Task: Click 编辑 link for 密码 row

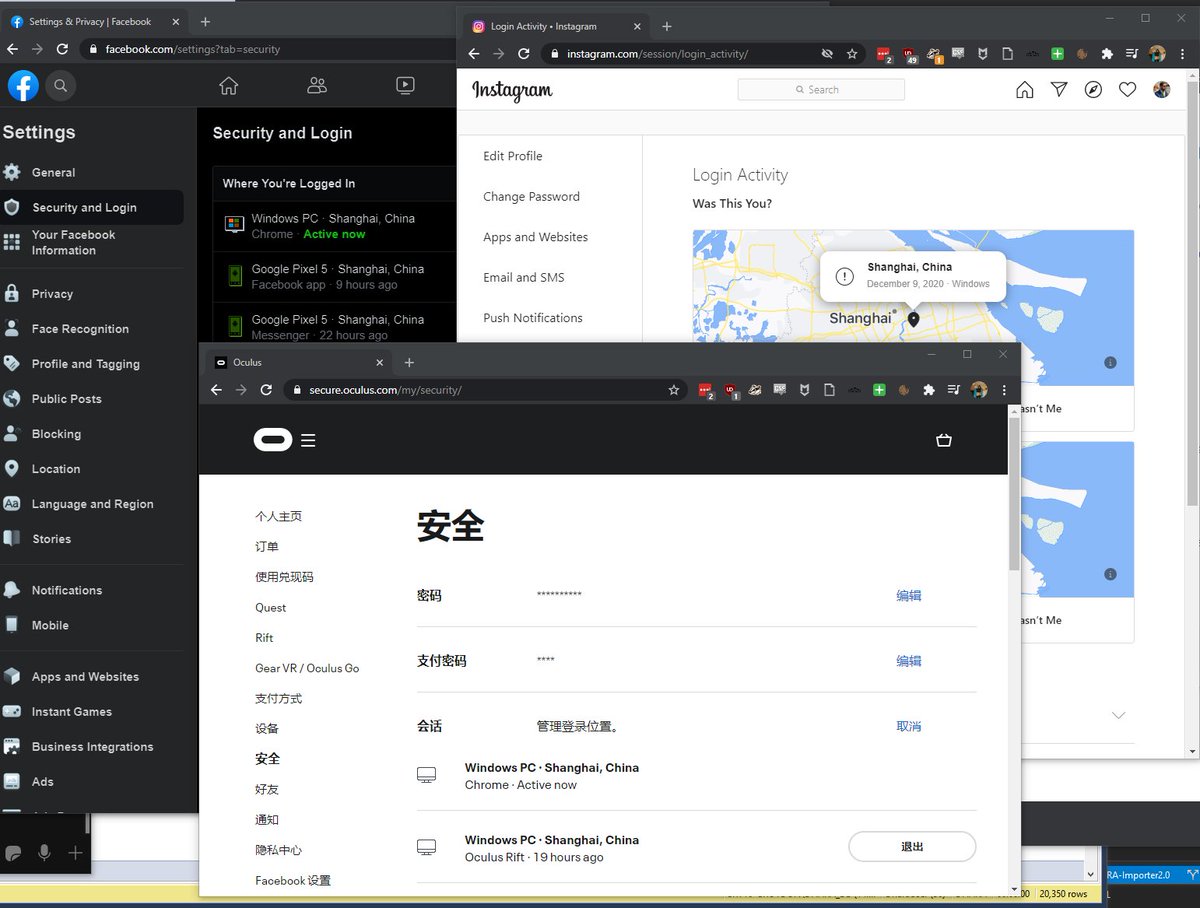Action: click(x=909, y=595)
